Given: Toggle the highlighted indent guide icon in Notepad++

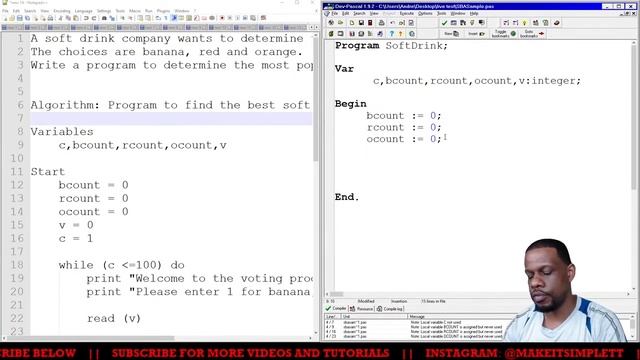Looking at the screenshot, I should 173,18.
